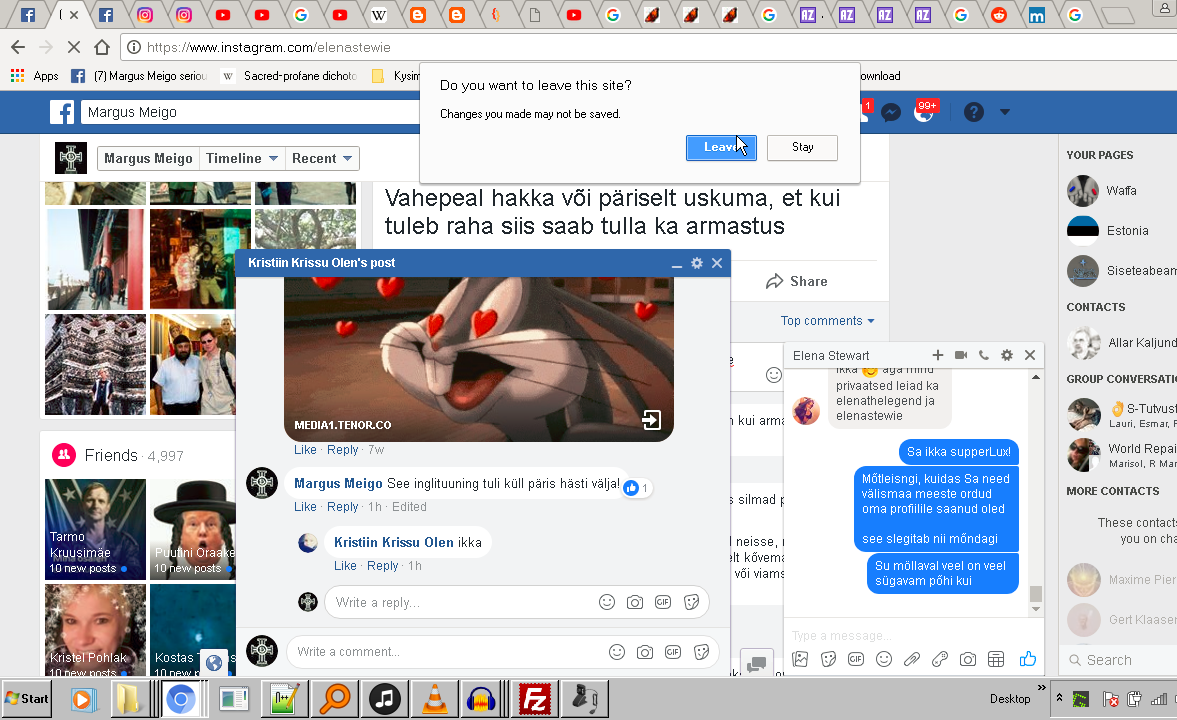Viewport: 1177px width, 720px height.
Task: Choose an emoji in Elena Stewart chat
Action: click(x=884, y=659)
